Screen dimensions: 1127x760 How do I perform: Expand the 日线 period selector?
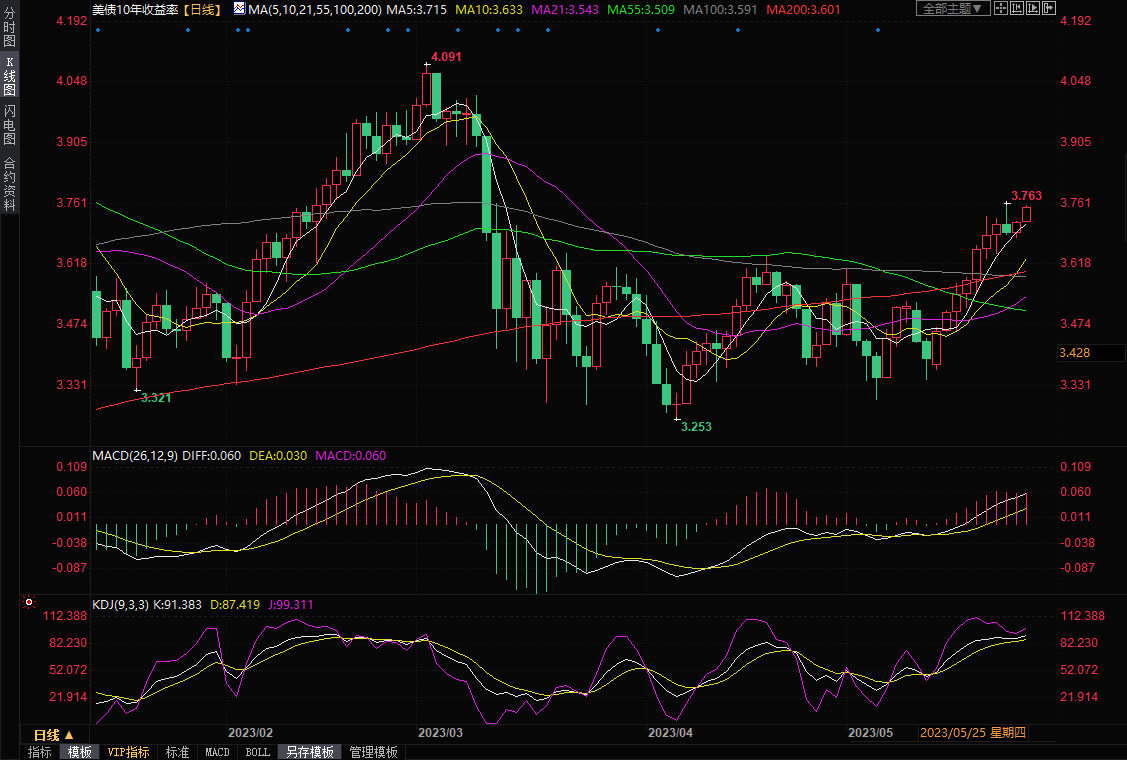[54, 734]
